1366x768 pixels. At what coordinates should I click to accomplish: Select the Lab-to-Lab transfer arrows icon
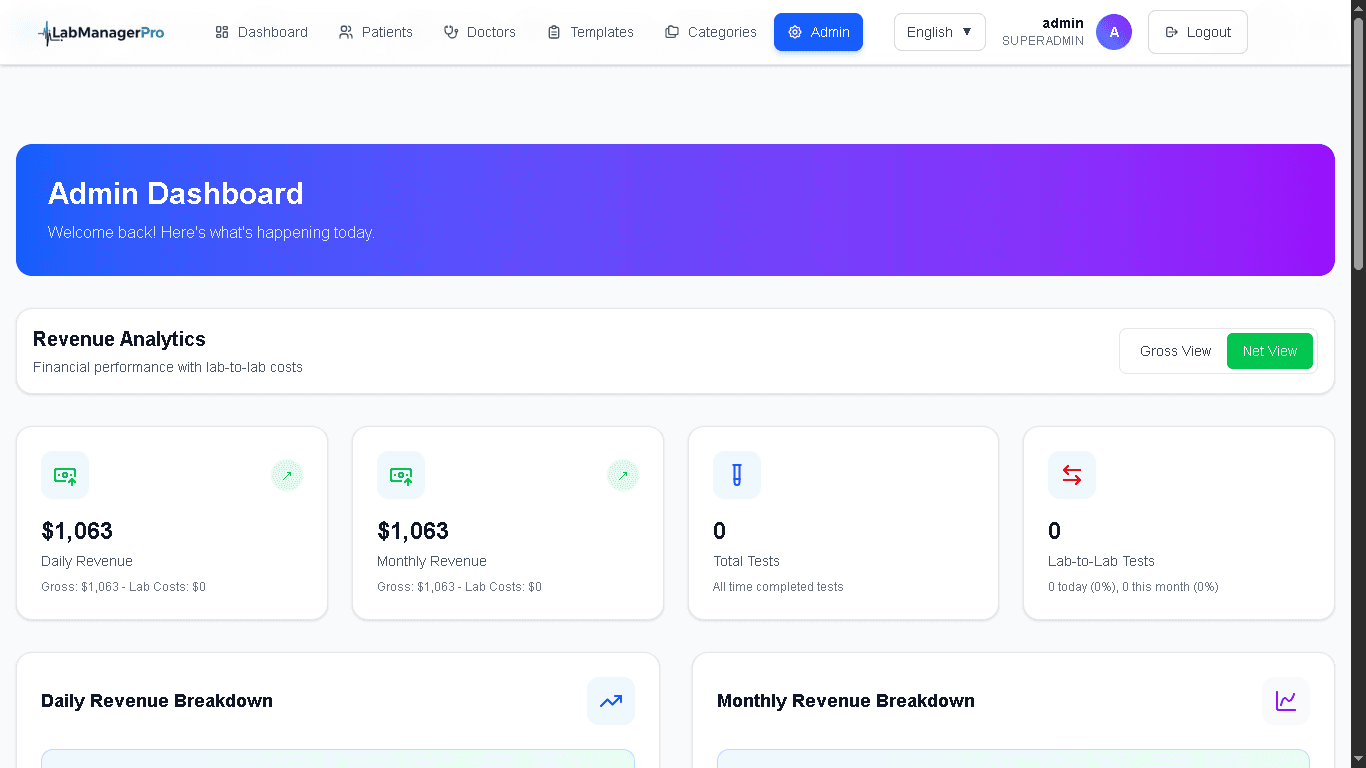point(1071,475)
